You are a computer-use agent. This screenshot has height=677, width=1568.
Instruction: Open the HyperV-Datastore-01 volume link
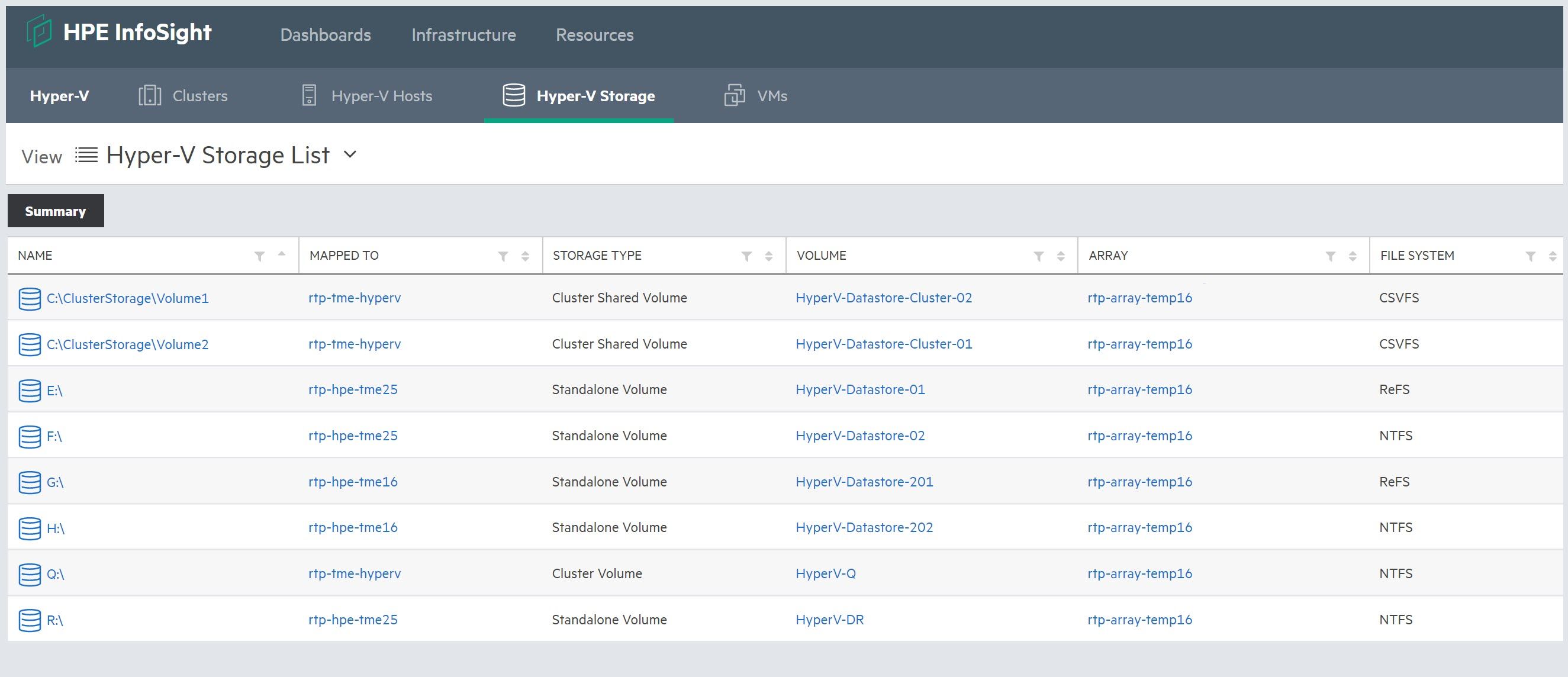tap(860, 389)
